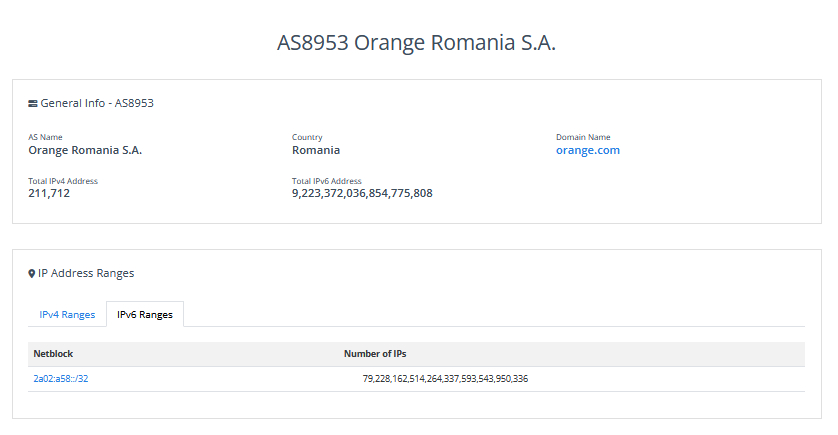Open the 2a02:a58::/32 netblock link
Viewport: 838px width, 435px height.
60,378
